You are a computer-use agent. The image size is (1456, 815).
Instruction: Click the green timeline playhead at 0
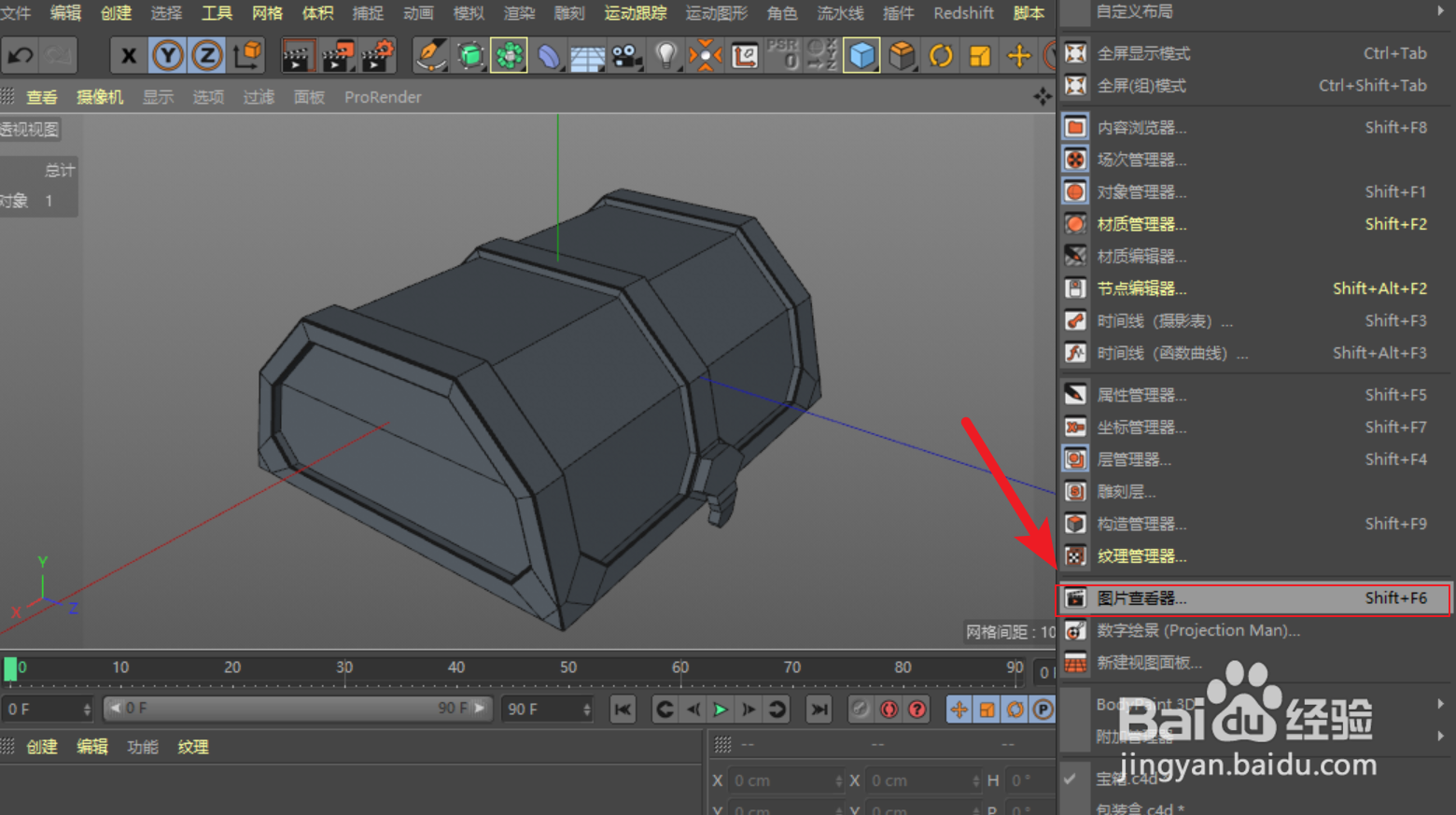tap(10, 668)
